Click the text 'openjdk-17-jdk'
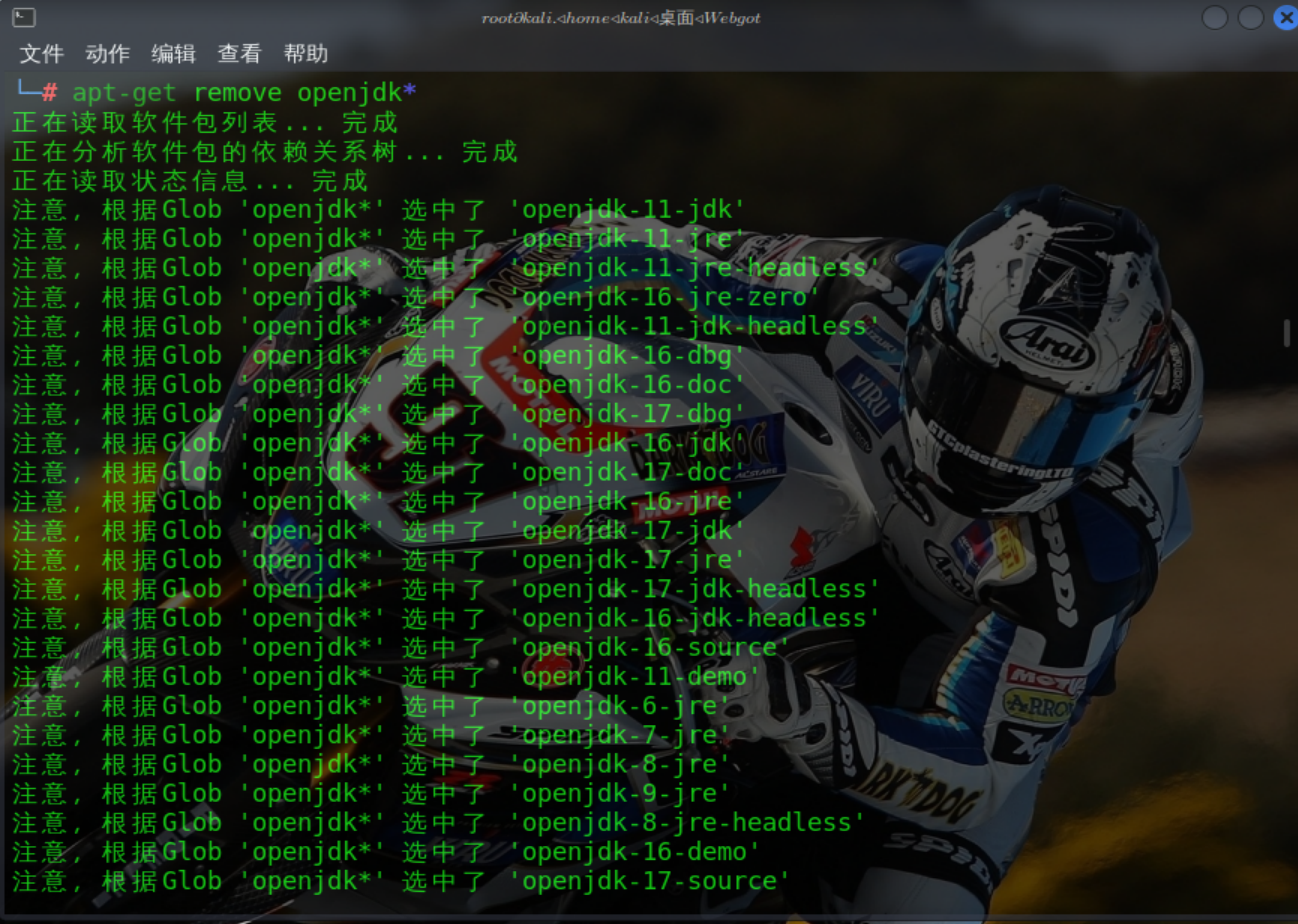The height and width of the screenshot is (924, 1298). [x=627, y=530]
